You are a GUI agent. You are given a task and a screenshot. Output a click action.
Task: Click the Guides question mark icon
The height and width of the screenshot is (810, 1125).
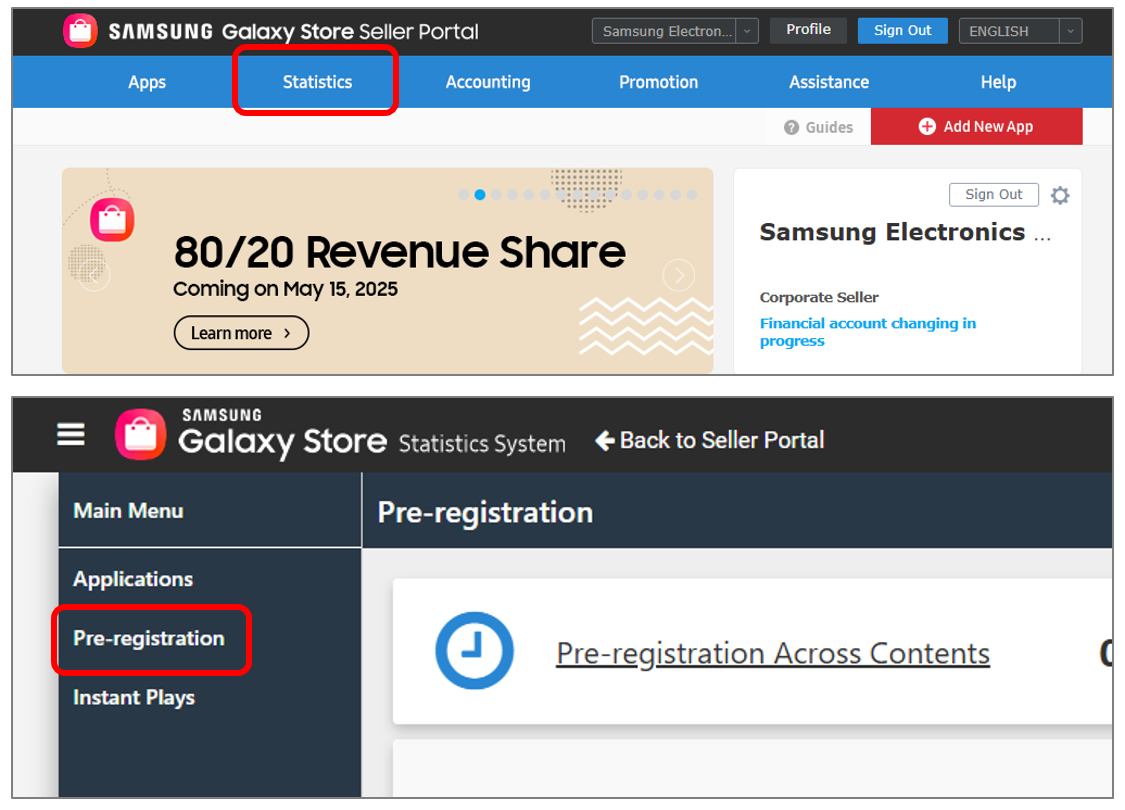[791, 128]
